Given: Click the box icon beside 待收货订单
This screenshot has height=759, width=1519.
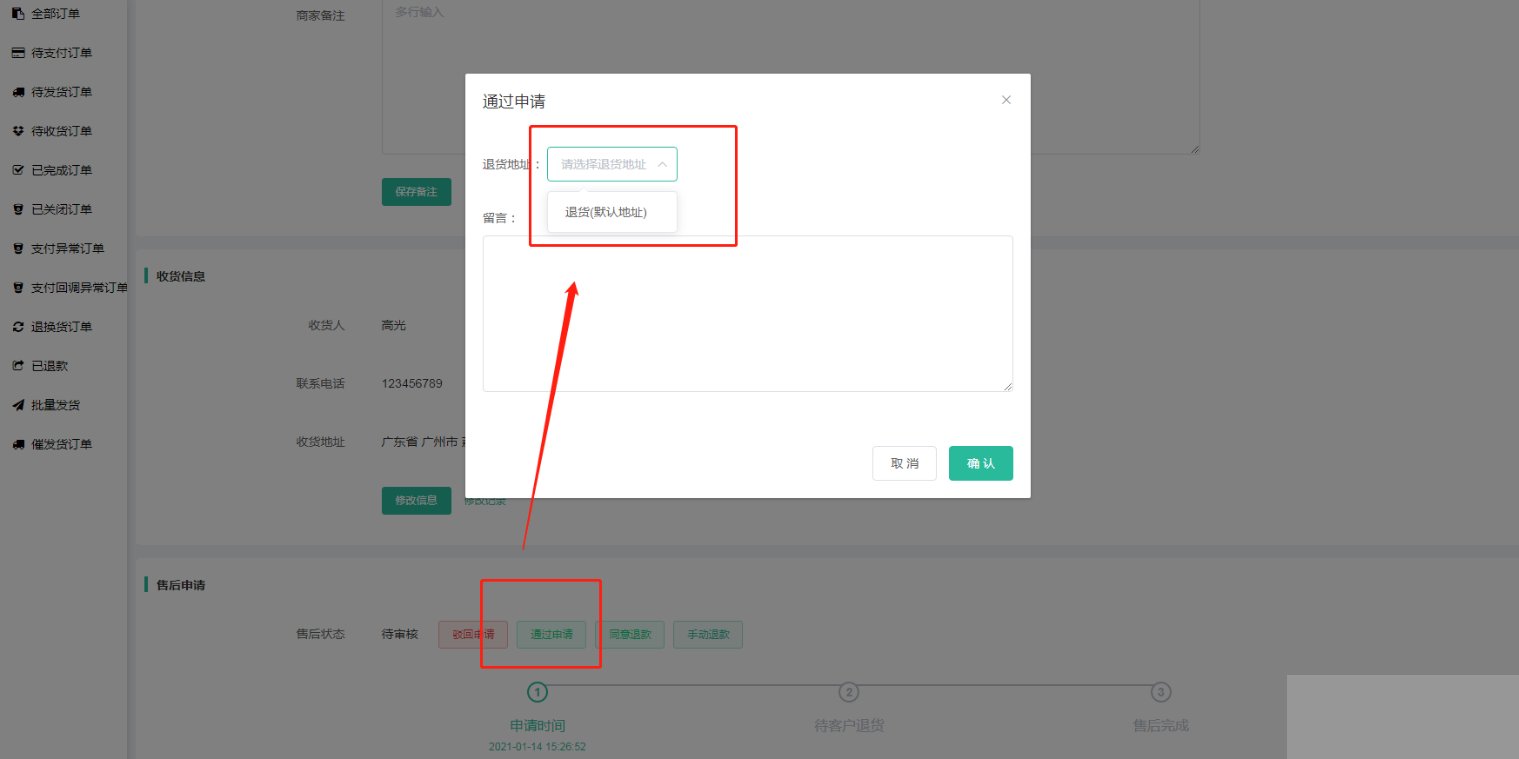Looking at the screenshot, I should (x=18, y=131).
